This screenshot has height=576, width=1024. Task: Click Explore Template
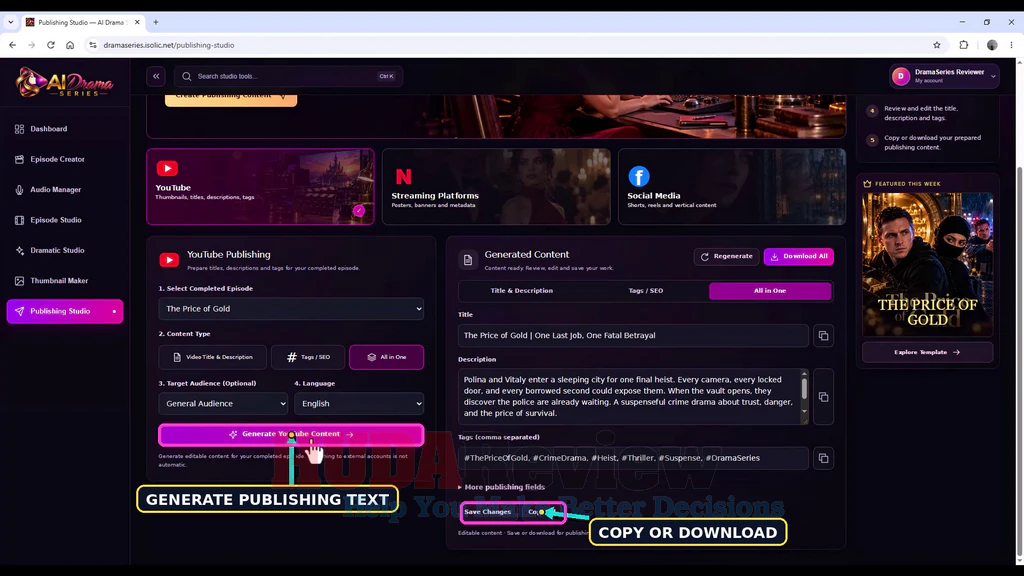coord(927,353)
